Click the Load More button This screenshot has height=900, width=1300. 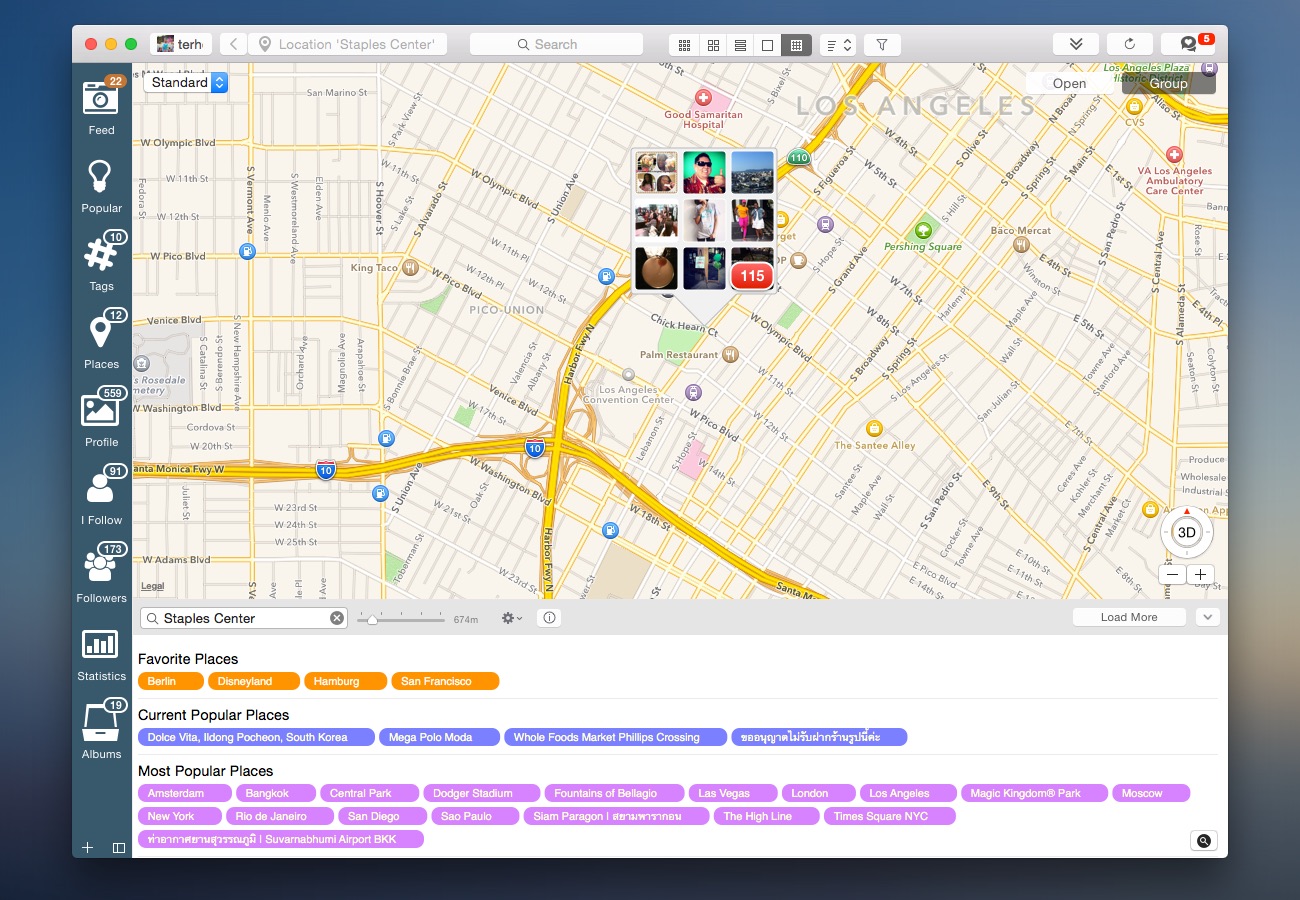1129,617
